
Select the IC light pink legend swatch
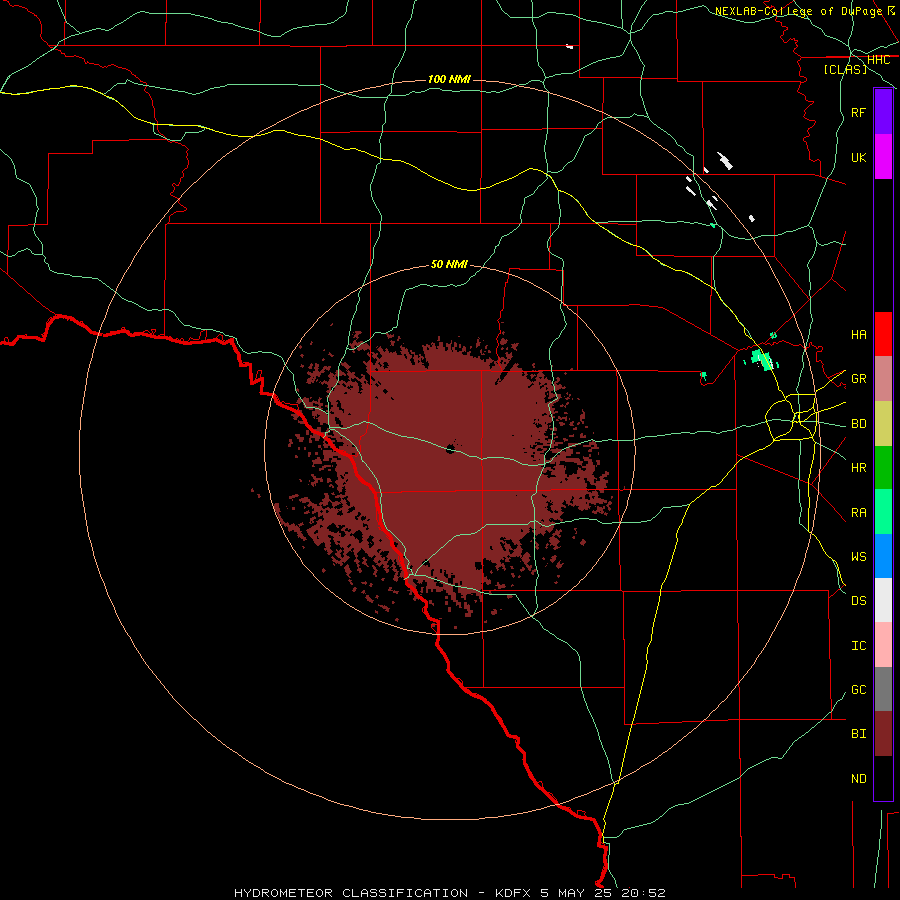pos(883,645)
